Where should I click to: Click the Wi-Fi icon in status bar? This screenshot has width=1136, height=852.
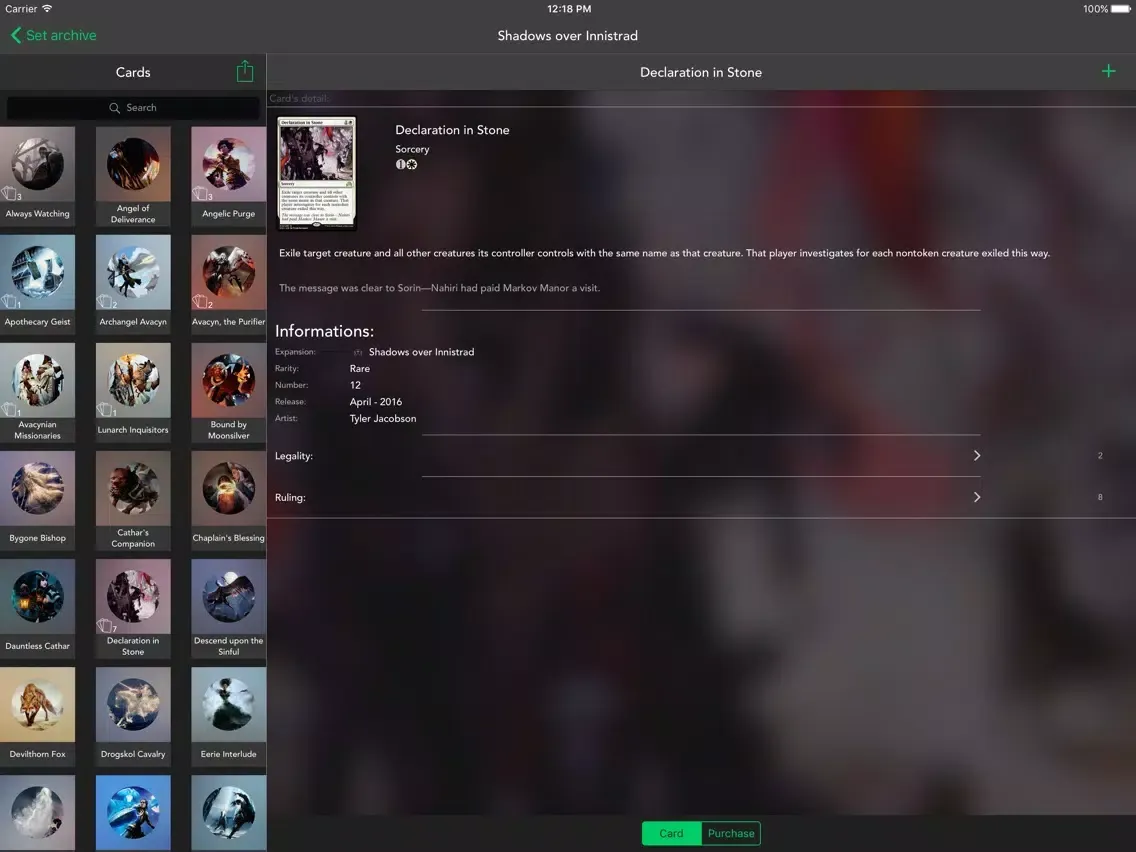click(x=47, y=9)
